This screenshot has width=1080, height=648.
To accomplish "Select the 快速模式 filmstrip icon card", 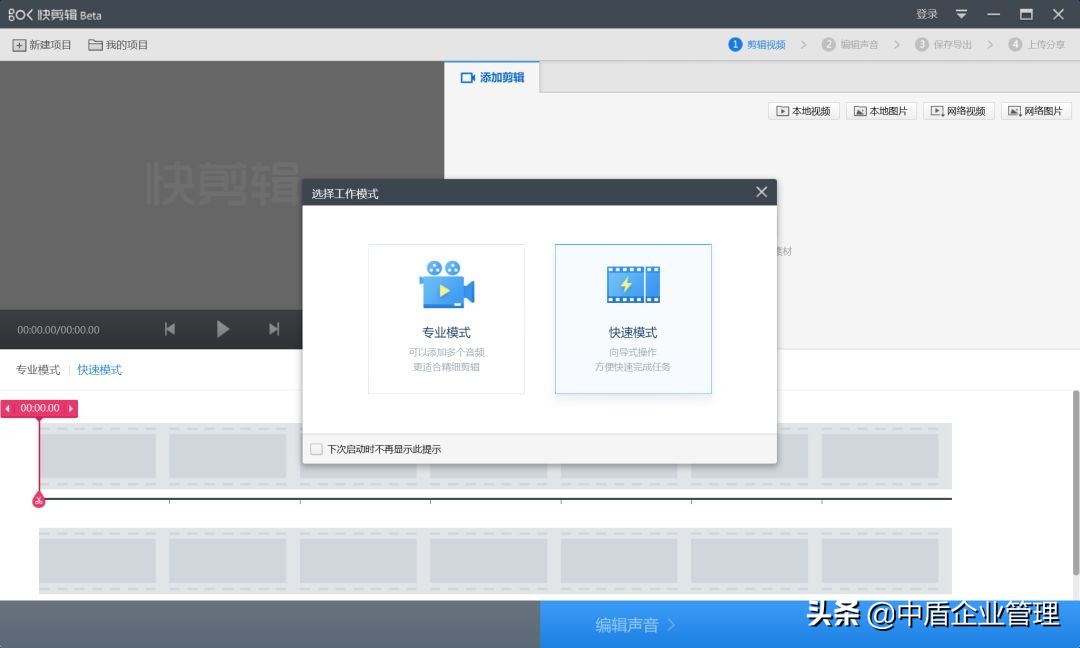I will tap(632, 284).
